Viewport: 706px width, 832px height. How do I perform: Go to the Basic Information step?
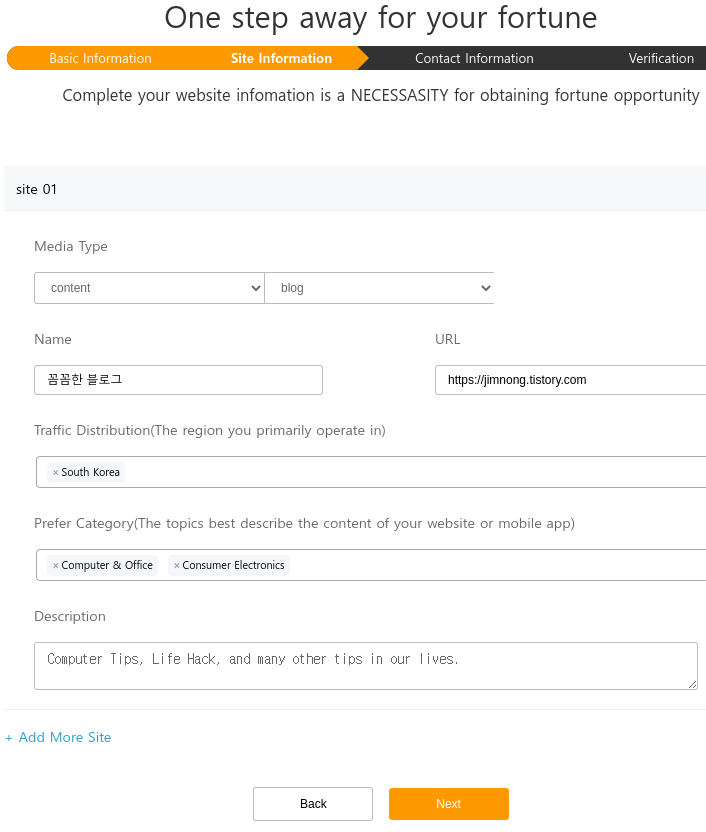100,58
